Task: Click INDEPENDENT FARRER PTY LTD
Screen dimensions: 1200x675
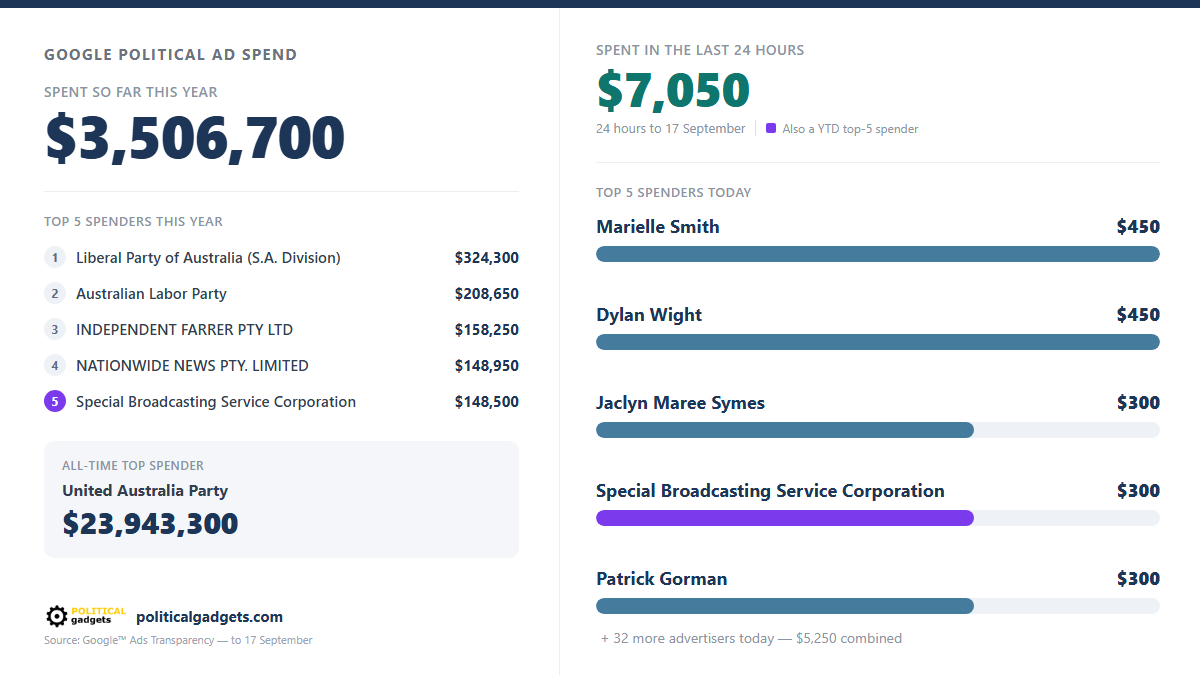Action: click(184, 330)
